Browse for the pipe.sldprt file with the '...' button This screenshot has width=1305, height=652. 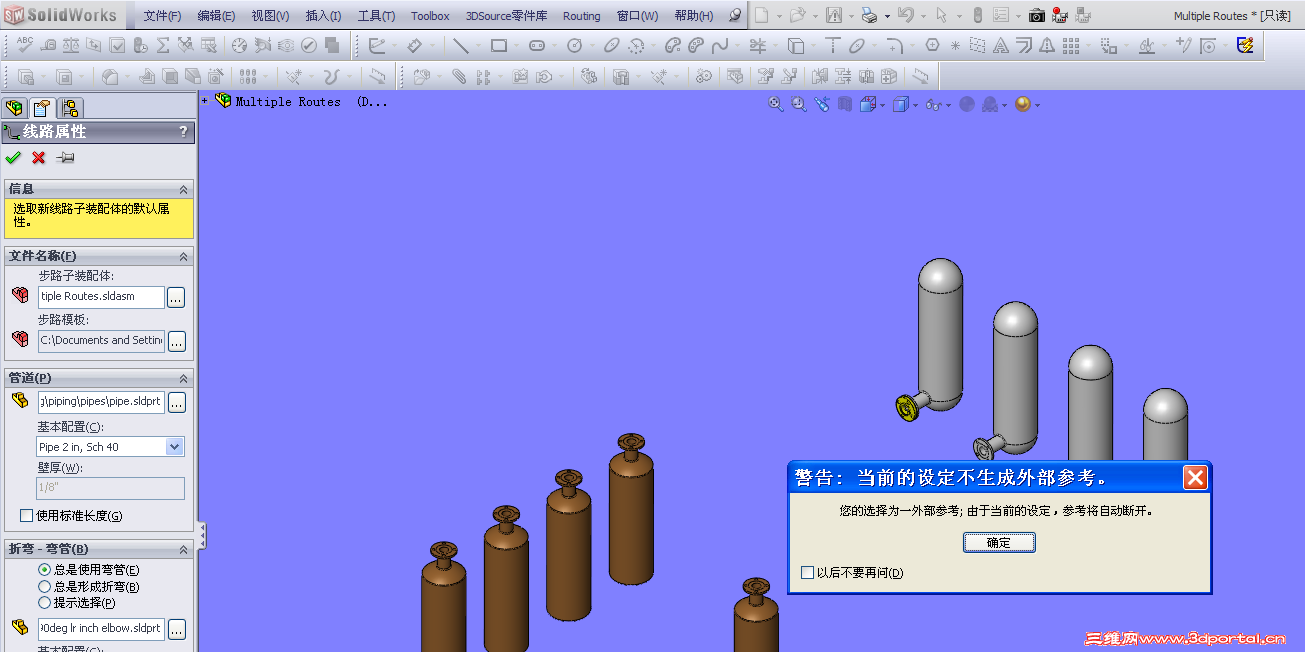click(177, 403)
